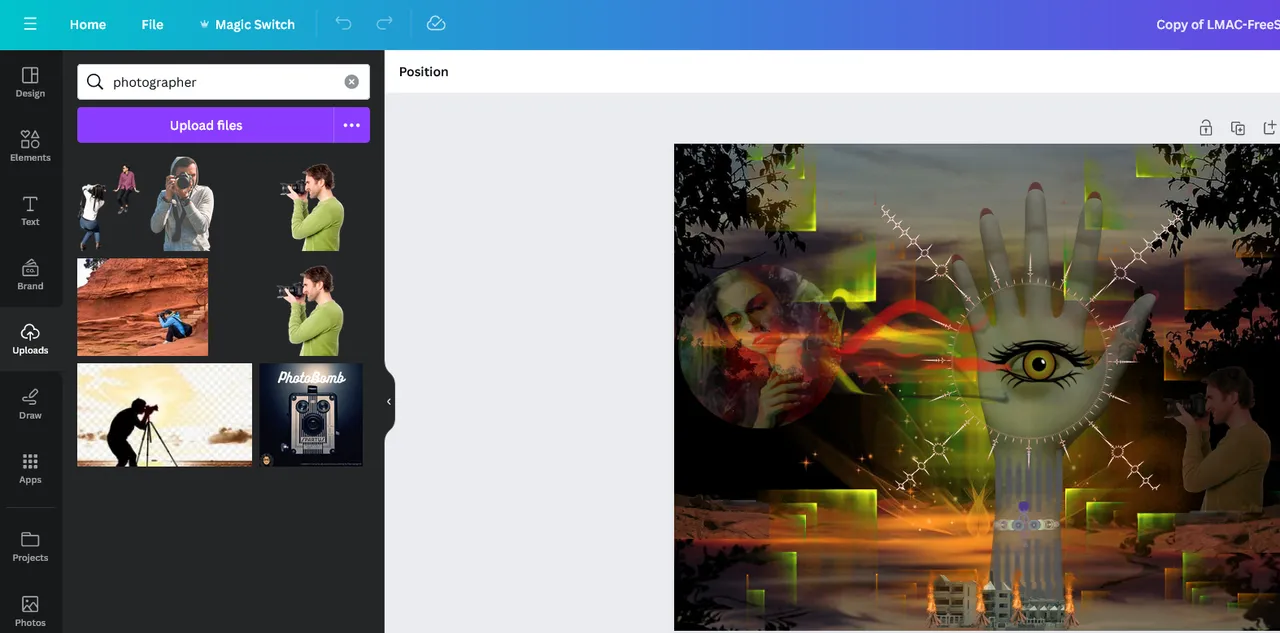
Task: Click the design title Copy of LMAC
Action: [1218, 24]
